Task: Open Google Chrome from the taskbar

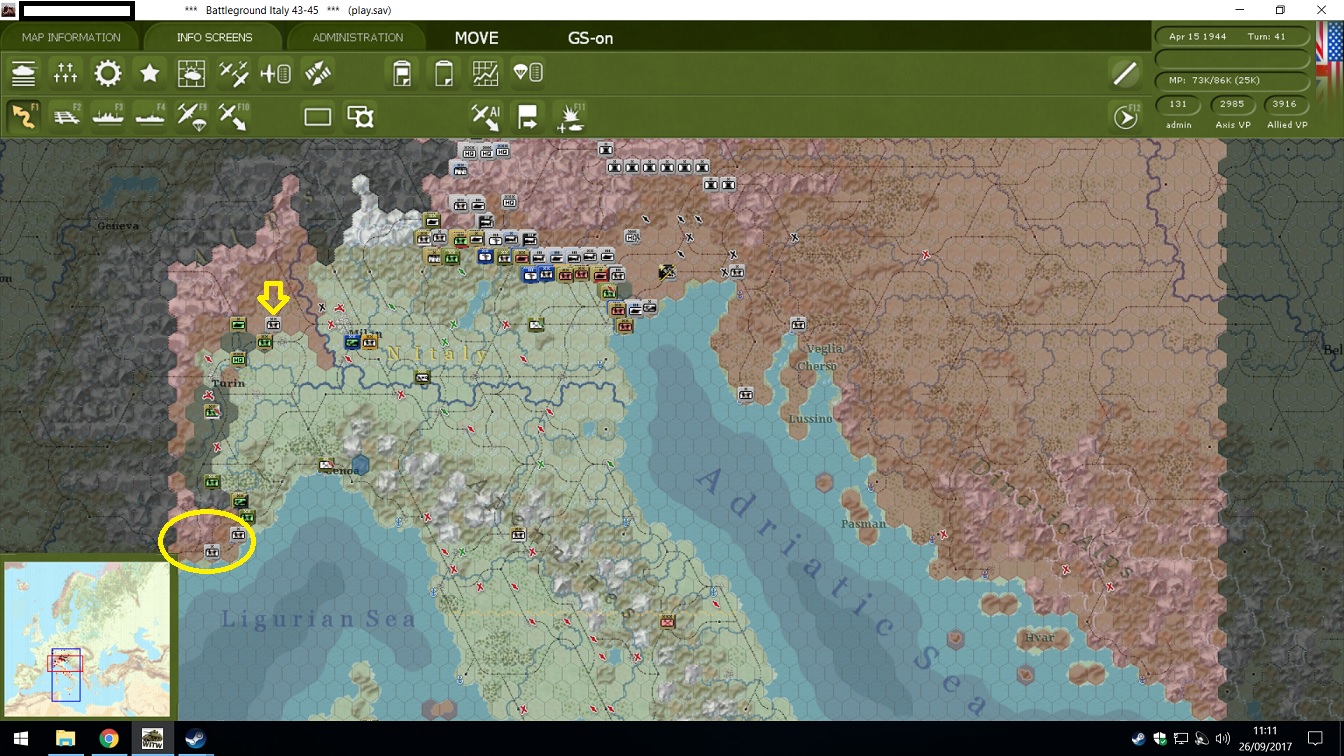Action: point(109,739)
